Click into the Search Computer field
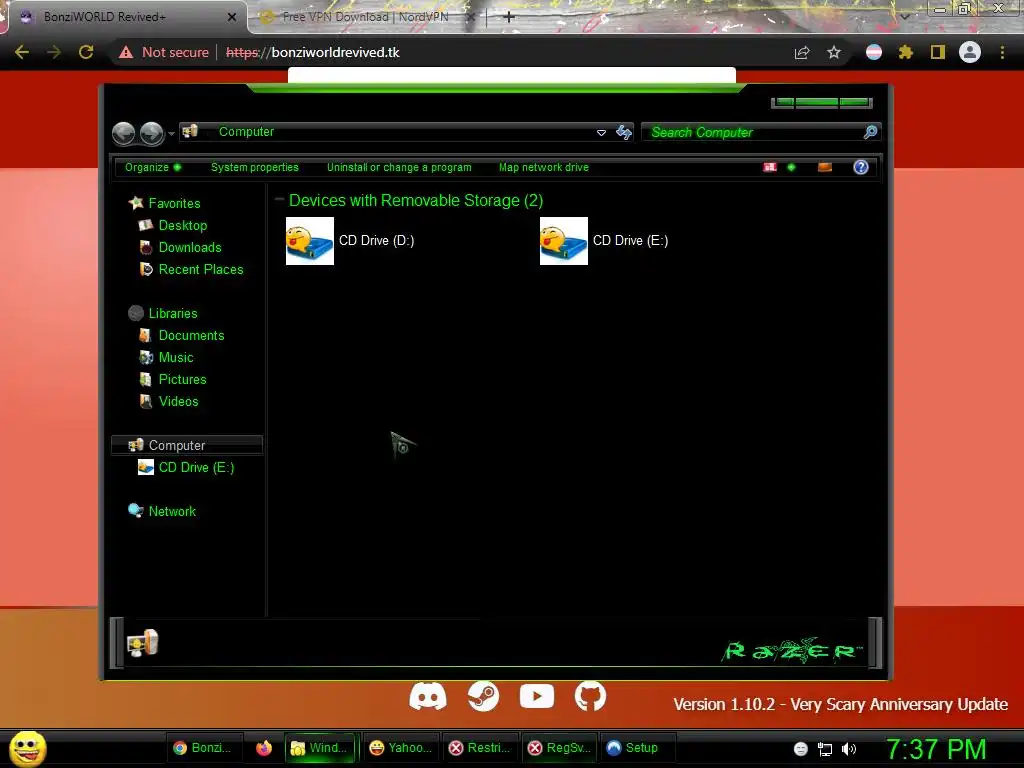Viewport: 1024px width, 768px height. click(752, 133)
